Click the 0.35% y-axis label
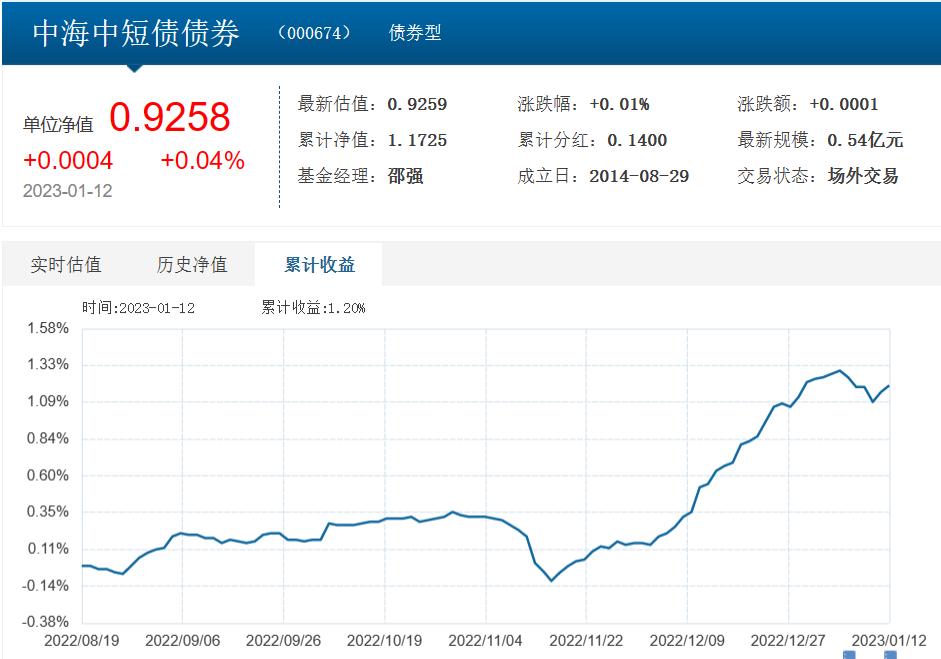 pos(48,511)
